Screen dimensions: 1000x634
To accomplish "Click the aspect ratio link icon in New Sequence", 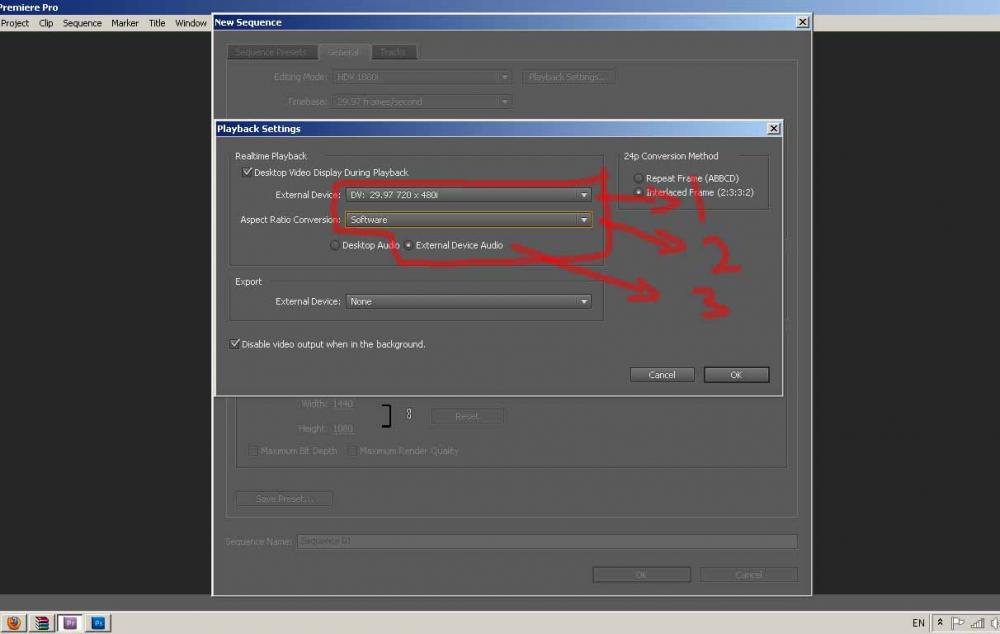I will (409, 415).
